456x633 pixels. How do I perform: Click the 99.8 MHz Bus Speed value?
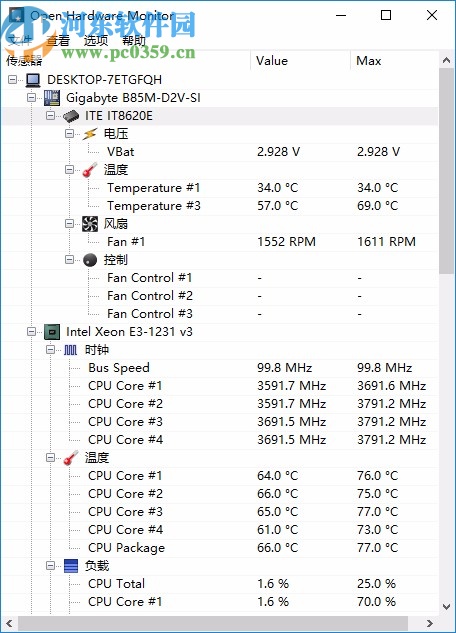point(284,368)
